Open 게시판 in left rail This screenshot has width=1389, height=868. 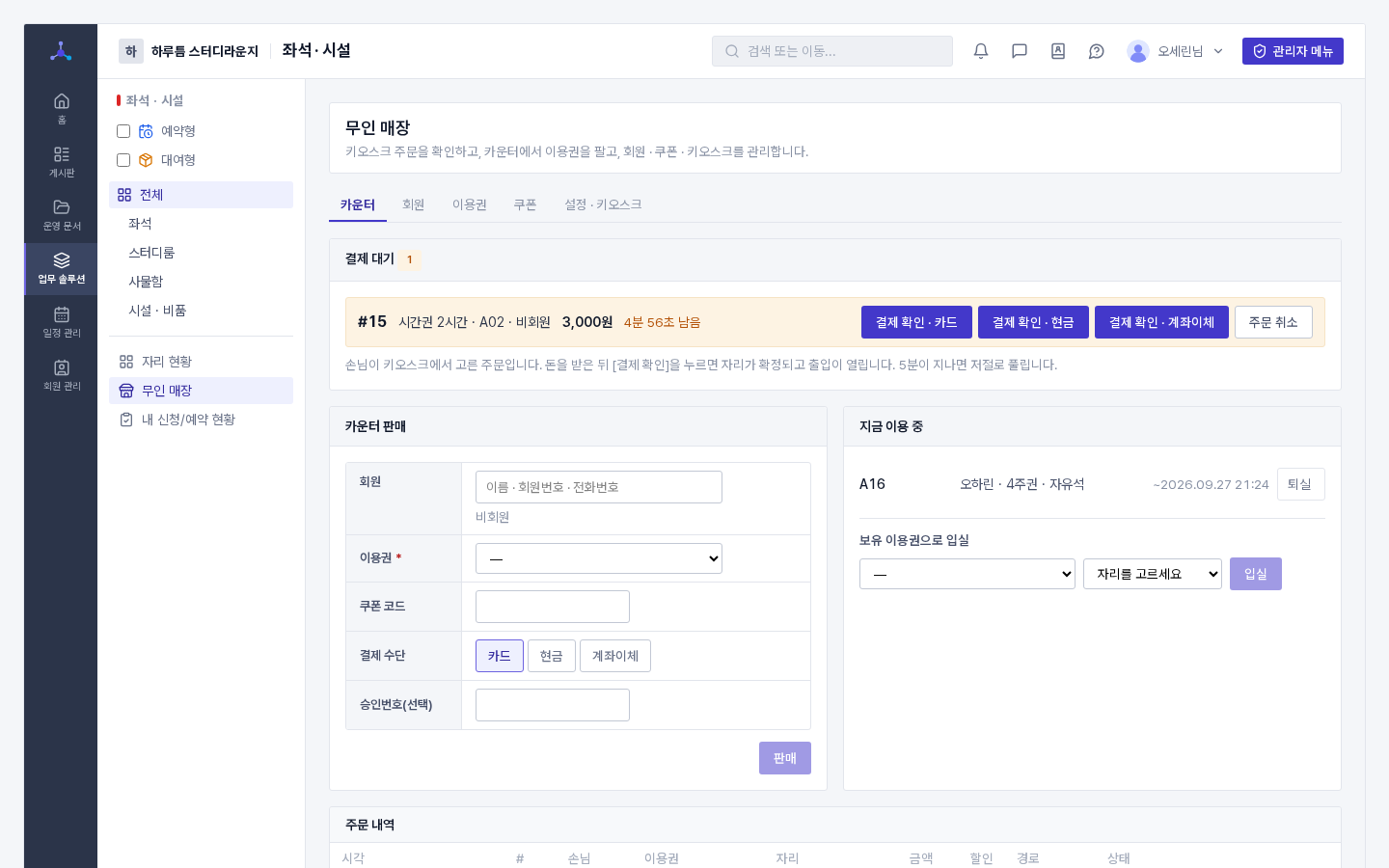pyautogui.click(x=61, y=161)
